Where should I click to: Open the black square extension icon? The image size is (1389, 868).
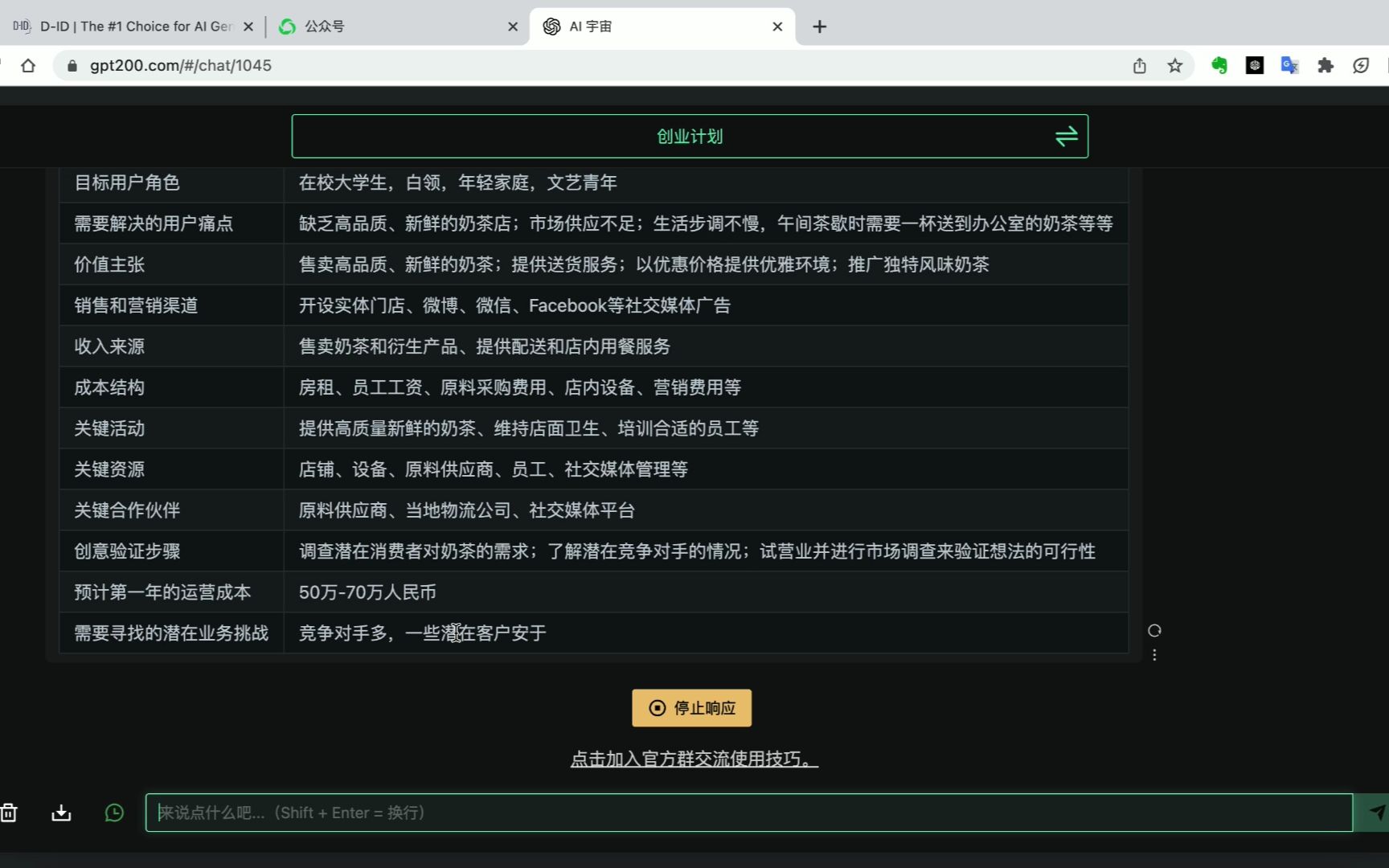pos(1255,66)
